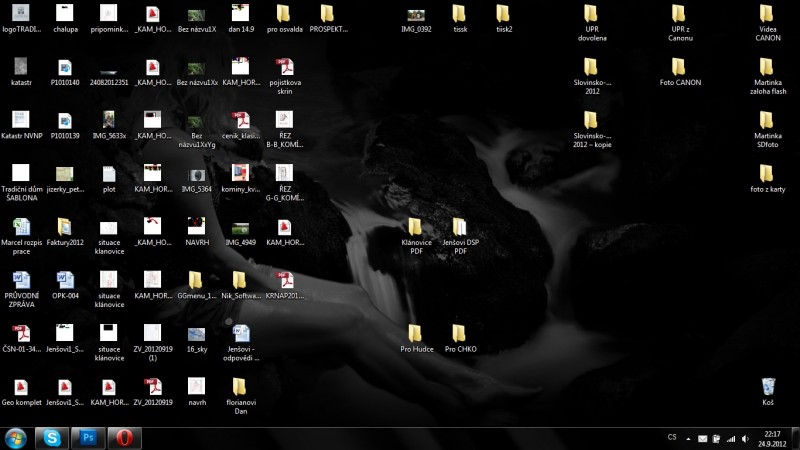Select the IMG_0392 image thumbnail
The height and width of the screenshot is (450, 800).
pyautogui.click(x=416, y=14)
